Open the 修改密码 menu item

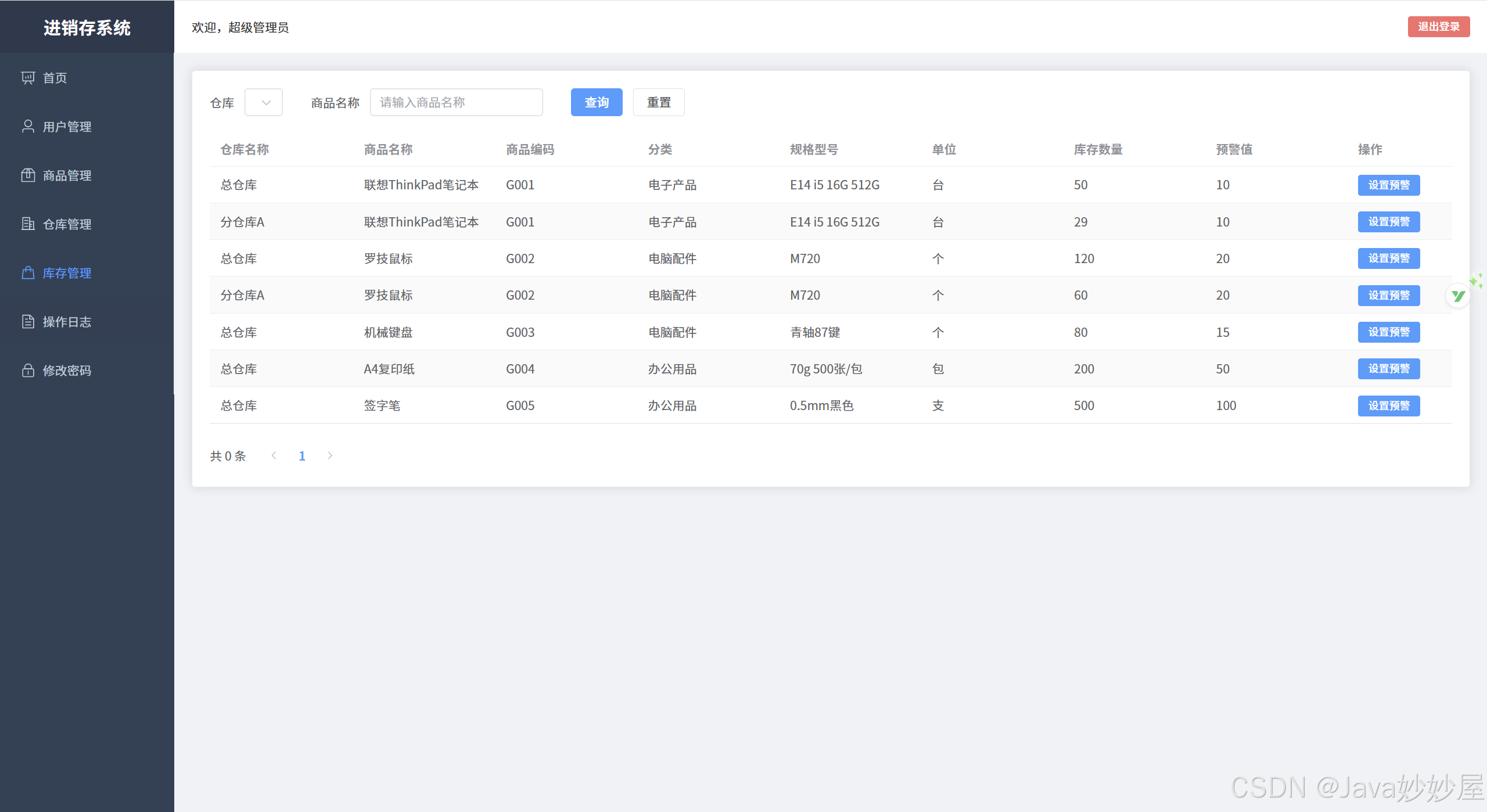(x=87, y=371)
